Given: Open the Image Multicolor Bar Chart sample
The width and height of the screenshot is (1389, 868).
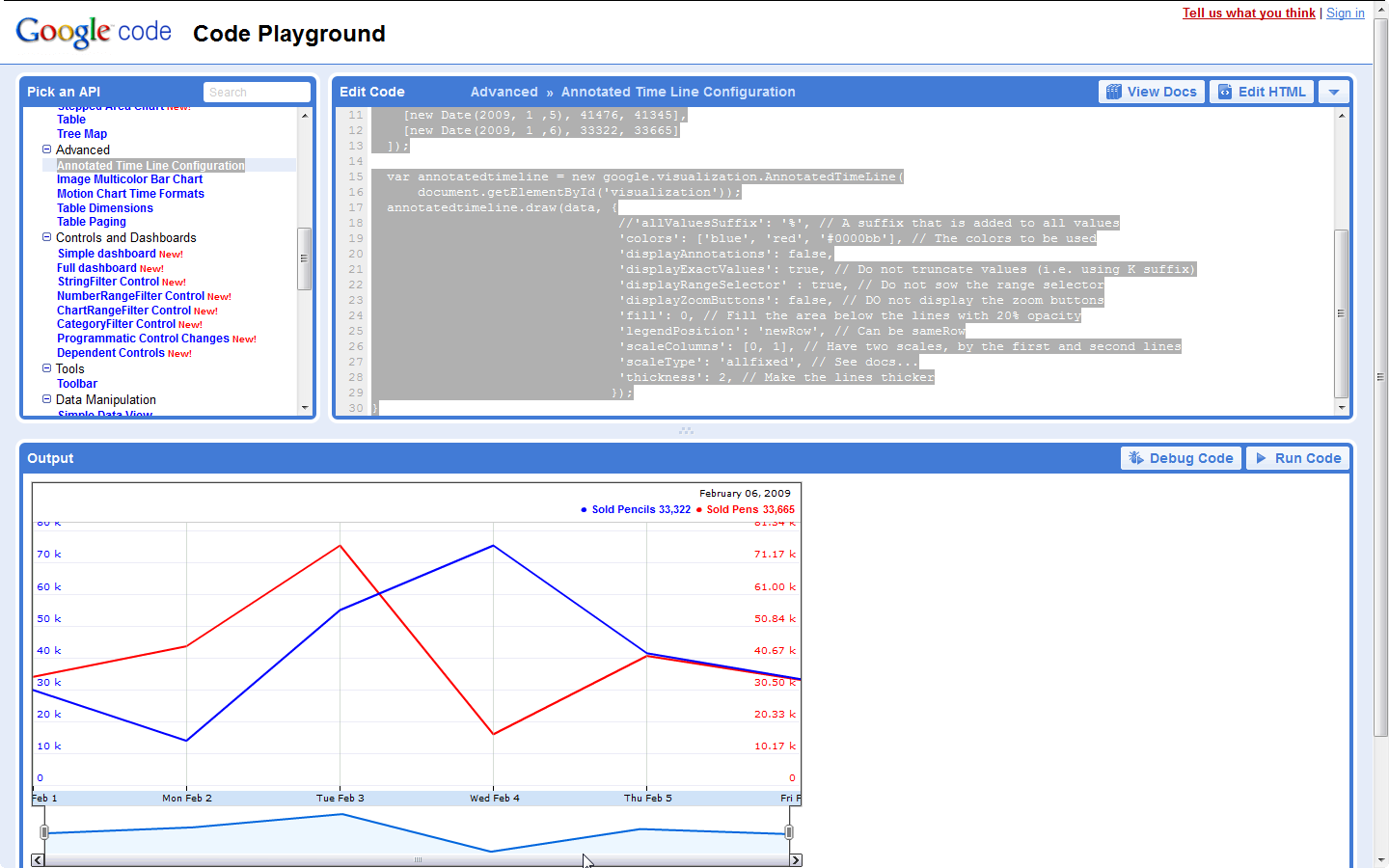Looking at the screenshot, I should coord(129,179).
